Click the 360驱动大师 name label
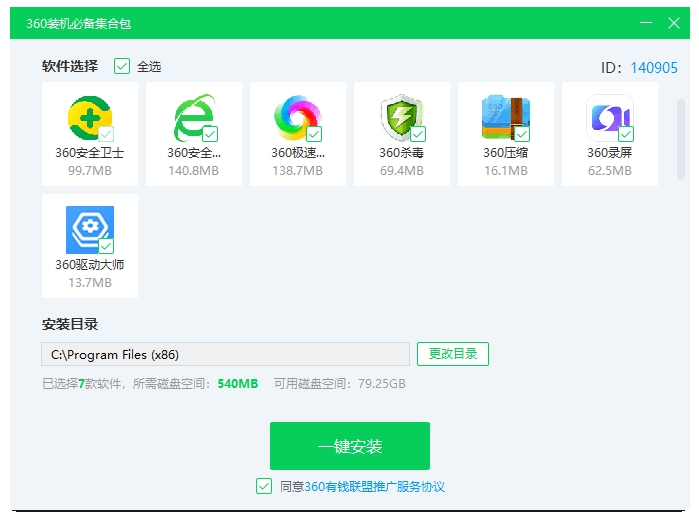Image resolution: width=699 pixels, height=519 pixels. point(90,265)
